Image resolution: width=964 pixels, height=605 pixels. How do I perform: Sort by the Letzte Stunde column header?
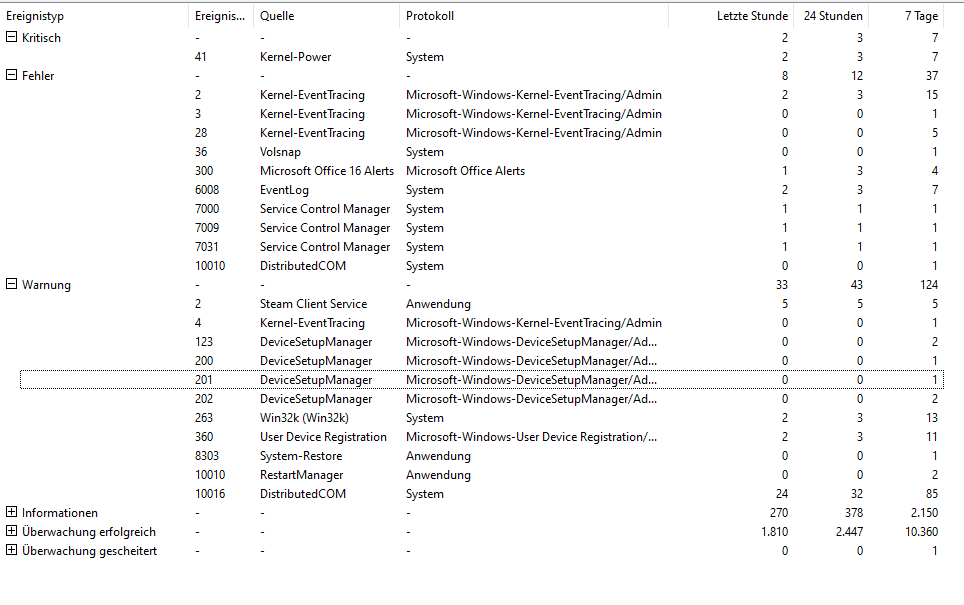(732, 16)
